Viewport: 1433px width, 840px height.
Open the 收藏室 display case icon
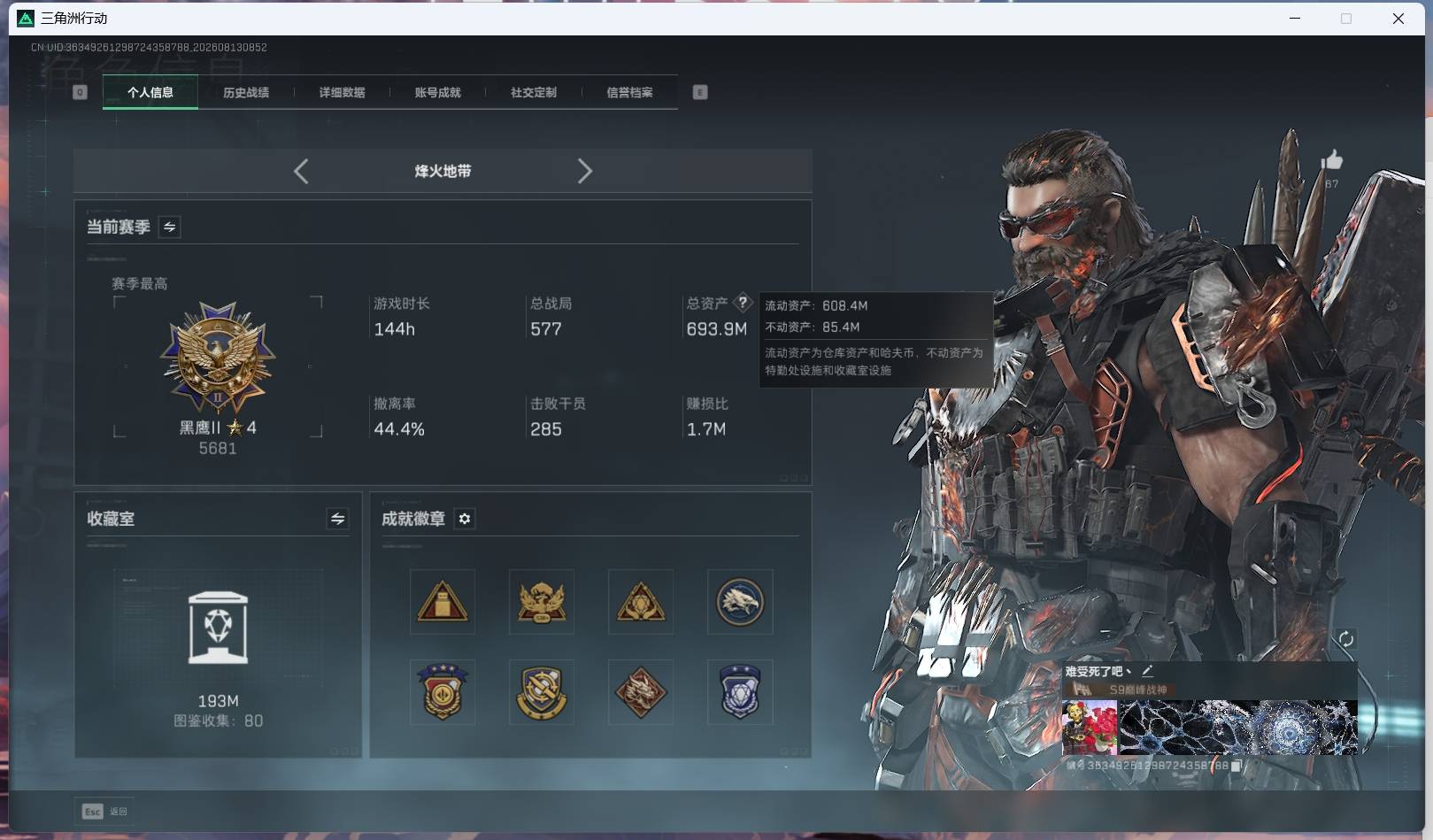(218, 628)
